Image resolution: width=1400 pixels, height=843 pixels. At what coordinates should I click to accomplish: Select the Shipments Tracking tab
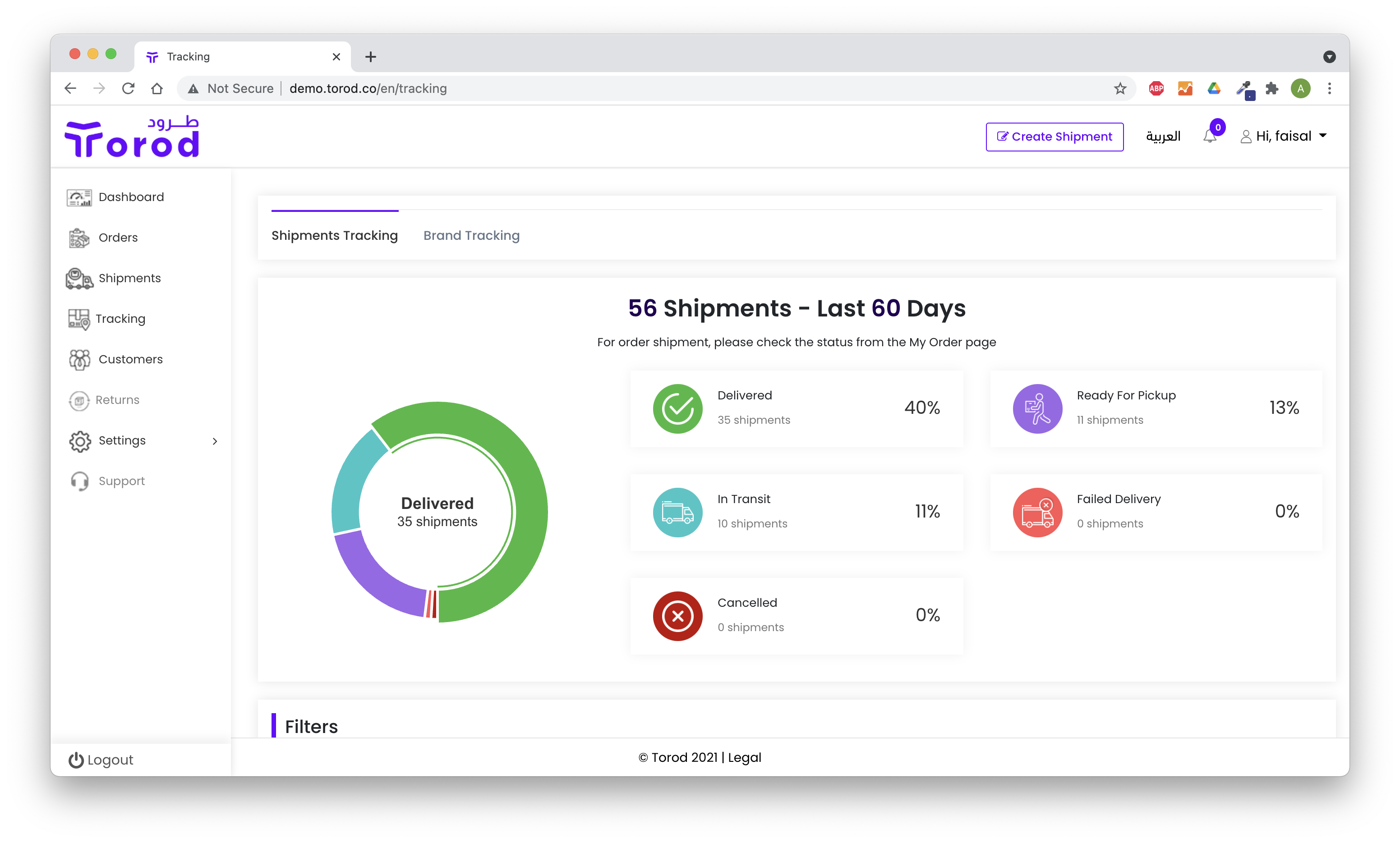(x=334, y=236)
